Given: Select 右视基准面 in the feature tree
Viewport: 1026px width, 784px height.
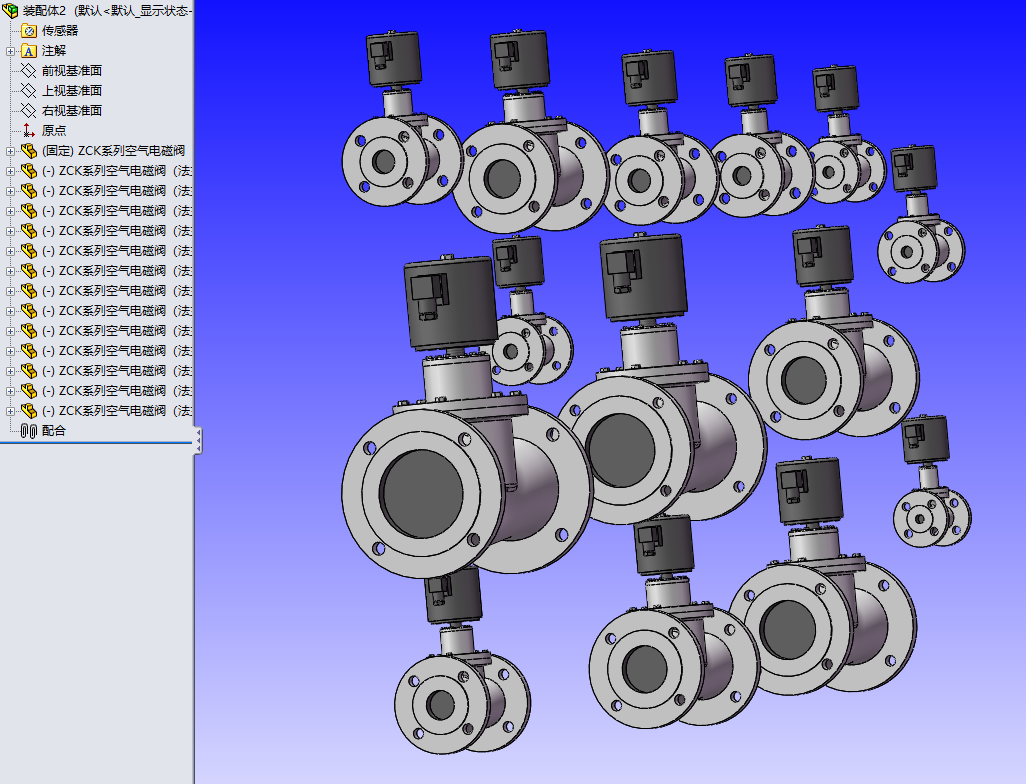Looking at the screenshot, I should (x=72, y=111).
